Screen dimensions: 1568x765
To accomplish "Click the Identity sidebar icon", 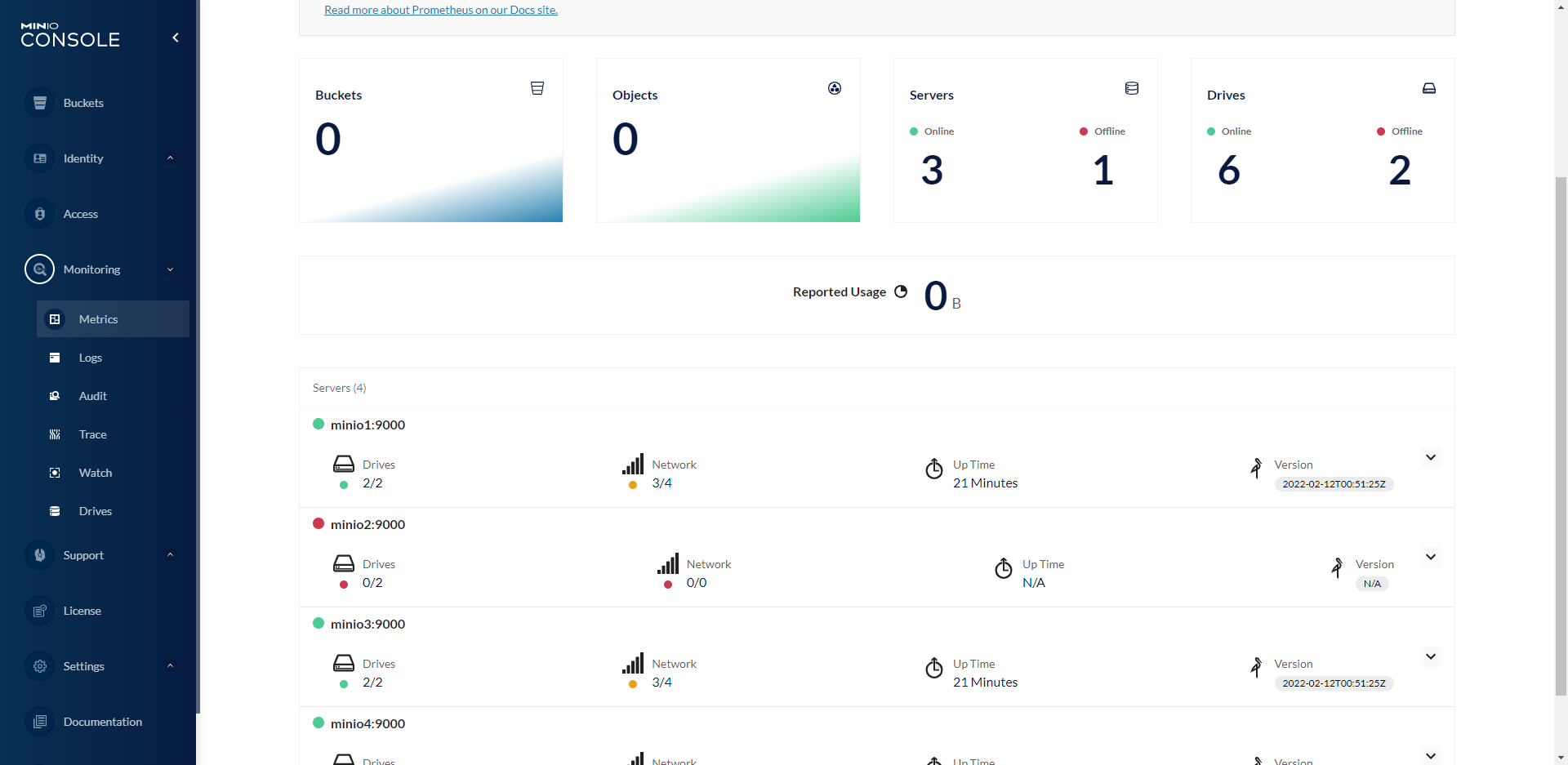I will (40, 158).
